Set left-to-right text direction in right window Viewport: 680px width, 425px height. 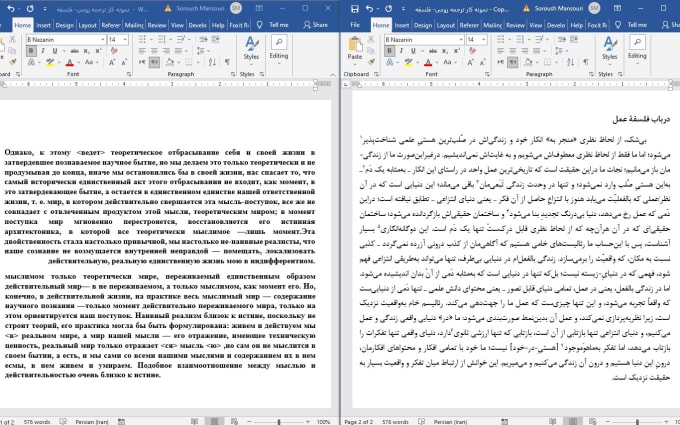coord(501,62)
